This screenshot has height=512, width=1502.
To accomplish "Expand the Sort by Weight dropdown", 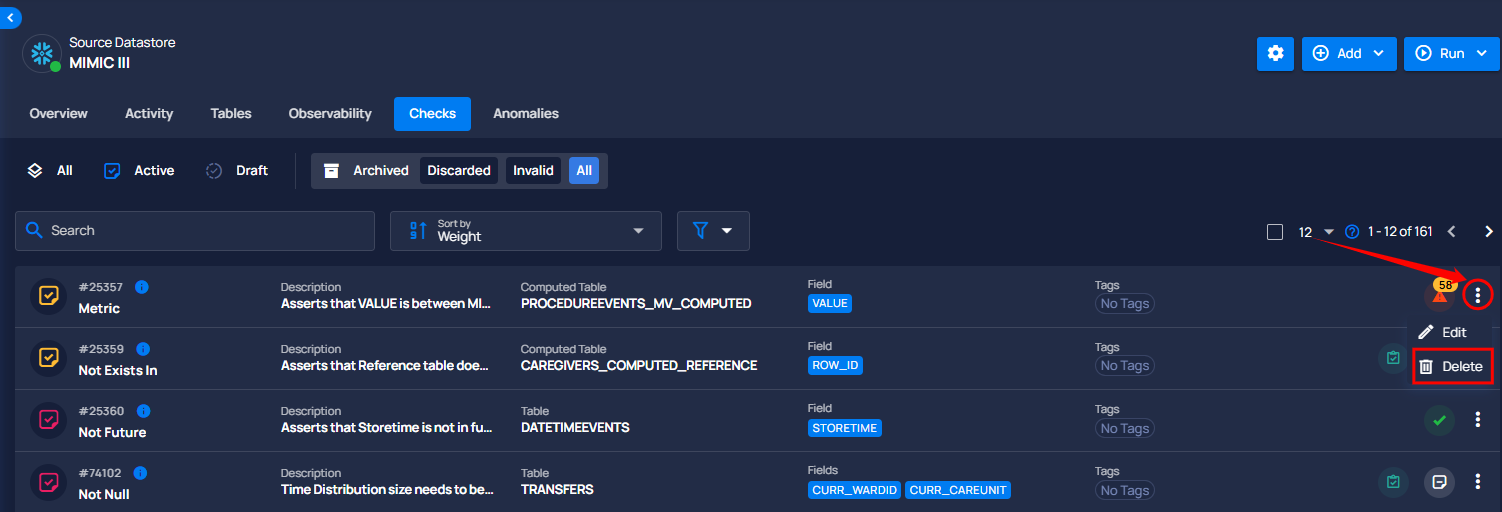I will (x=526, y=231).
